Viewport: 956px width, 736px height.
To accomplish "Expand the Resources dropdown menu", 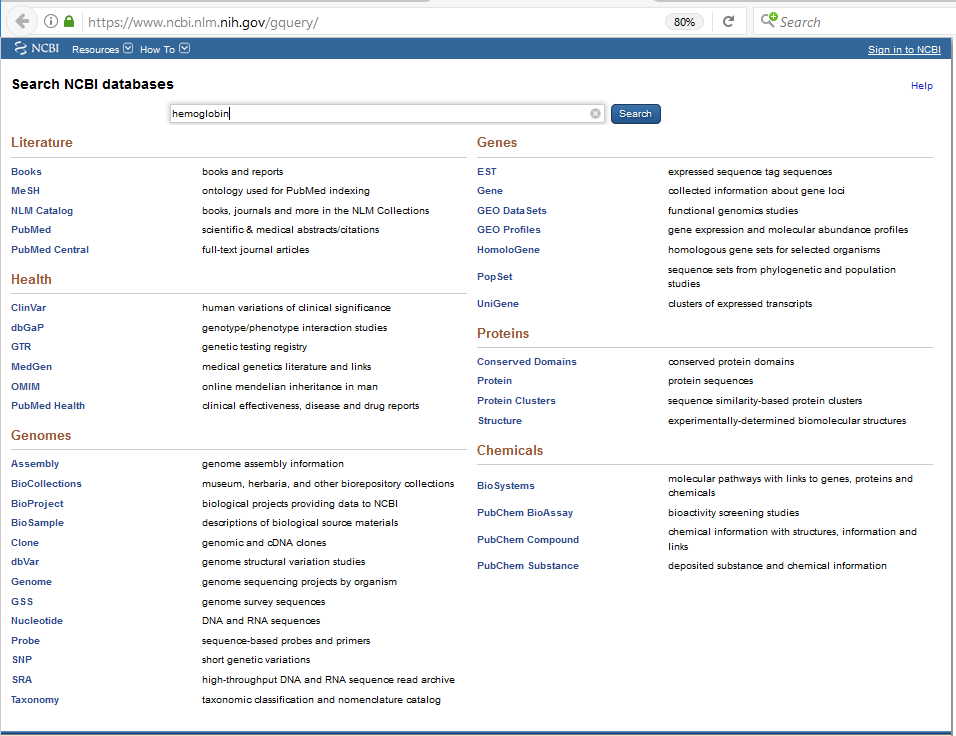I will click(x=102, y=49).
